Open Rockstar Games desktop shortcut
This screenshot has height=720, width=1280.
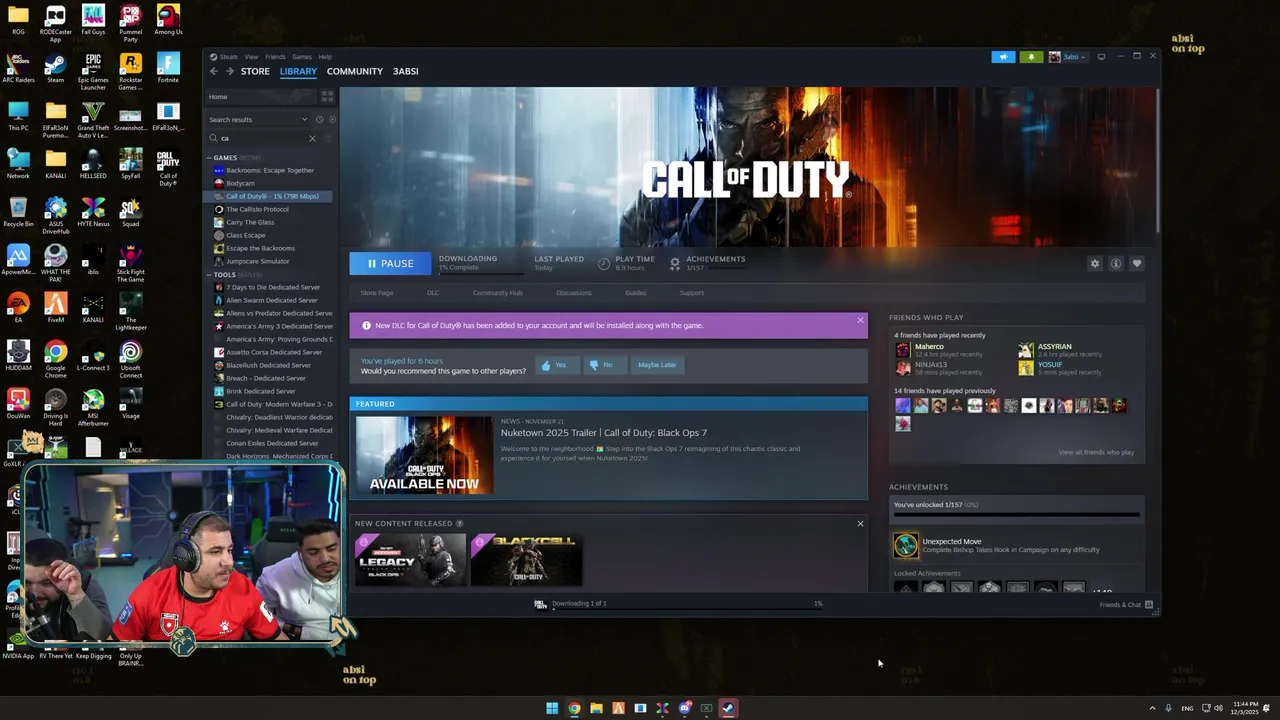(x=130, y=68)
